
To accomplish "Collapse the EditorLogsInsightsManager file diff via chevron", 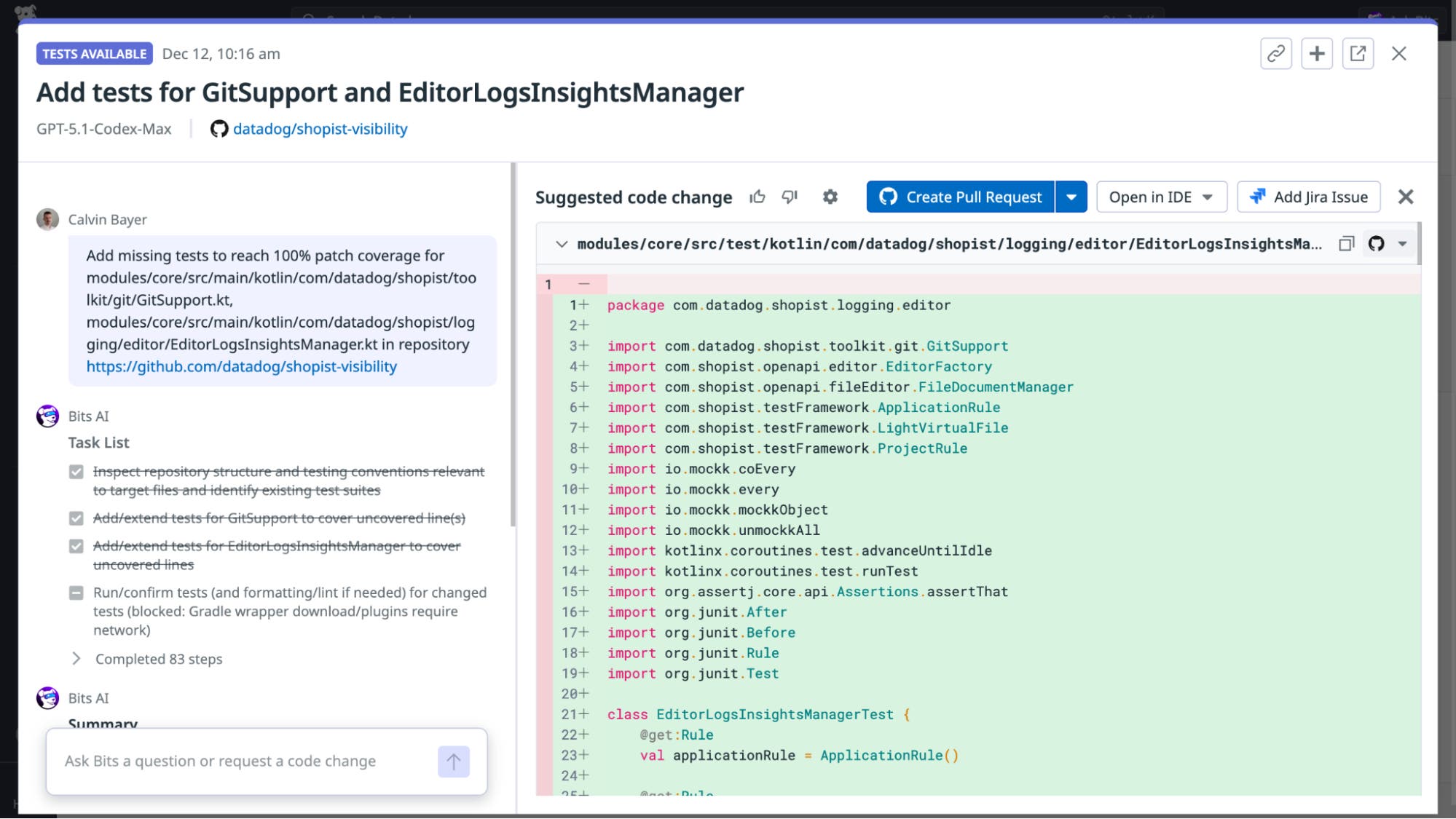I will 561,244.
